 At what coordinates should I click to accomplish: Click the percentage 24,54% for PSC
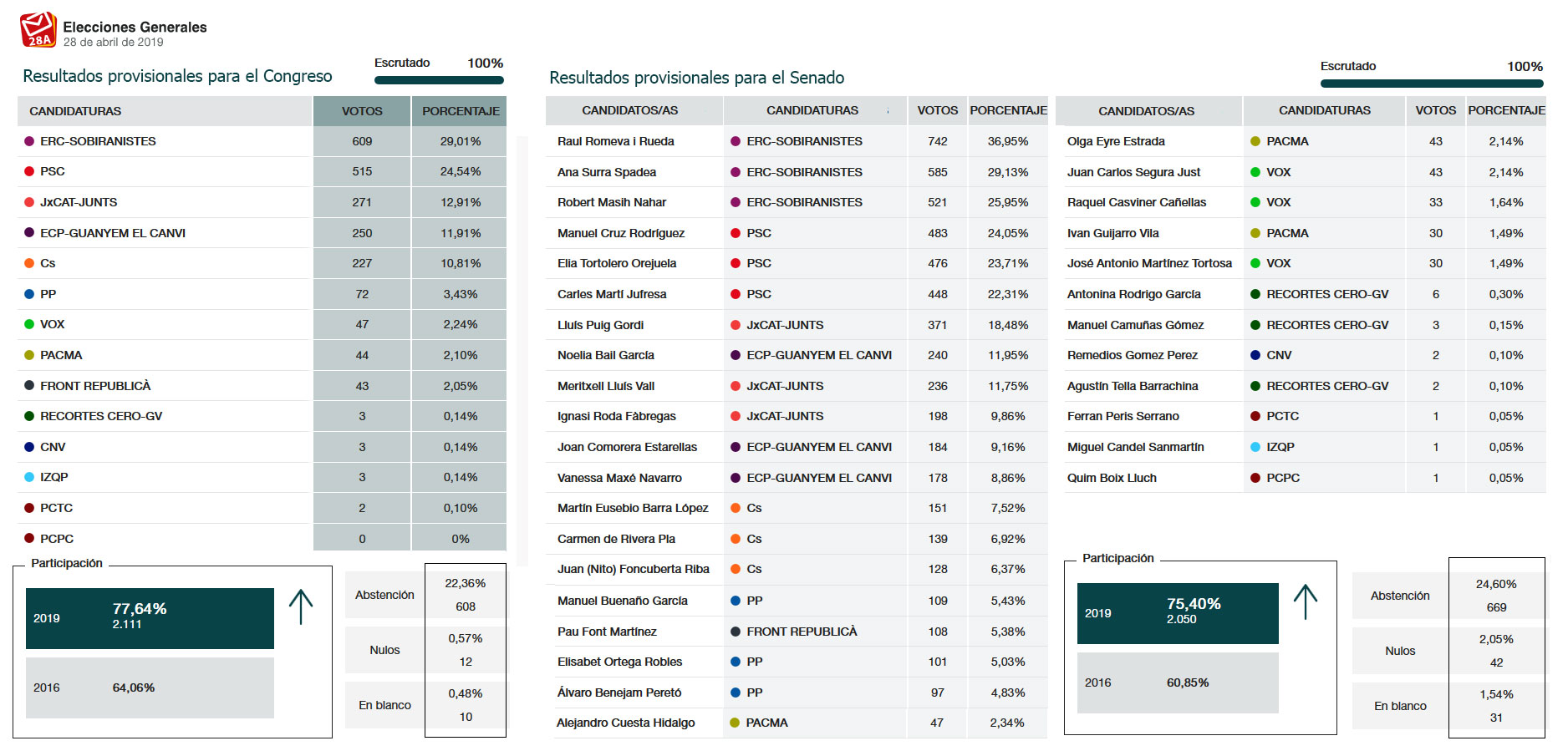(461, 171)
